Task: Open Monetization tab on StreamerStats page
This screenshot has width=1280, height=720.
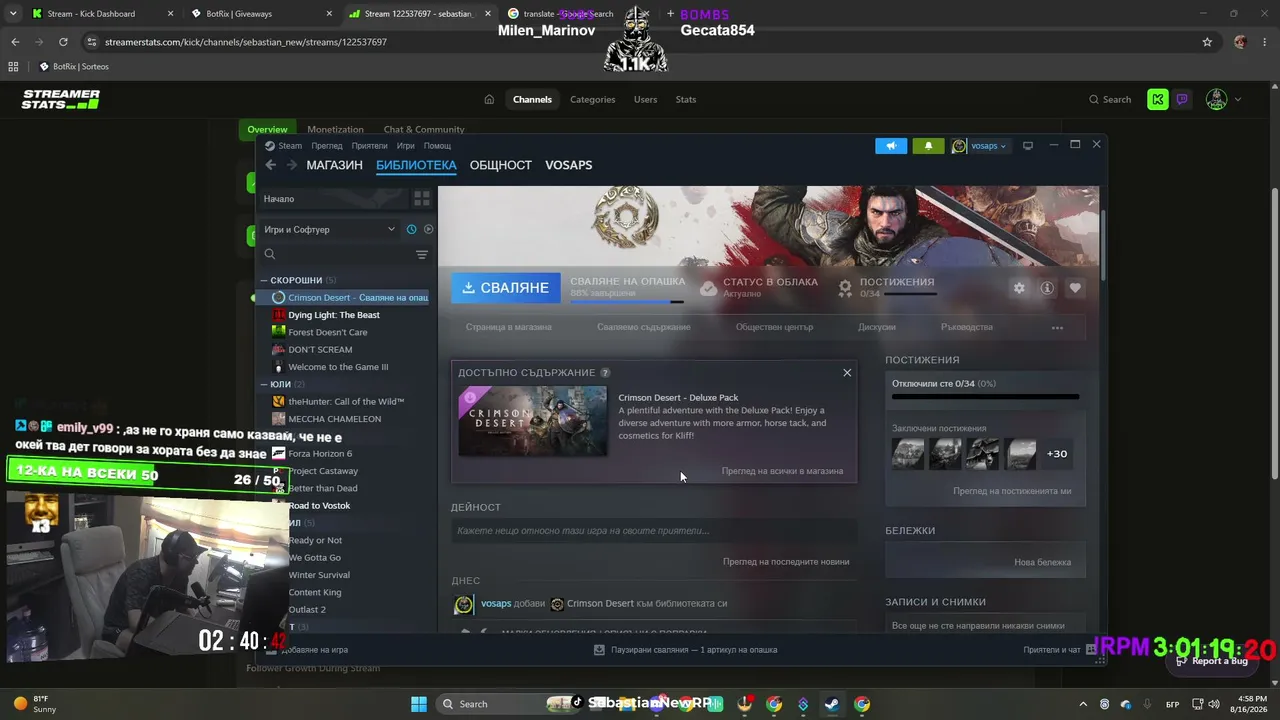Action: coord(335,129)
